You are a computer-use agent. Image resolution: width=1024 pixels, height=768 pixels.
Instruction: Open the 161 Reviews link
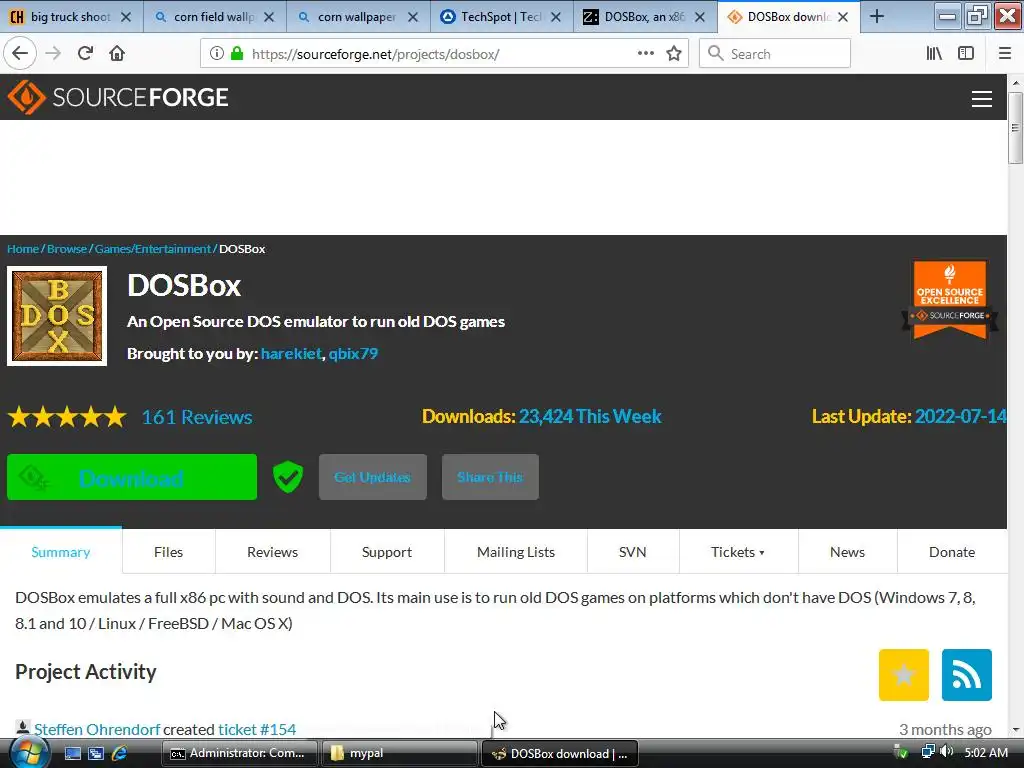(x=197, y=417)
